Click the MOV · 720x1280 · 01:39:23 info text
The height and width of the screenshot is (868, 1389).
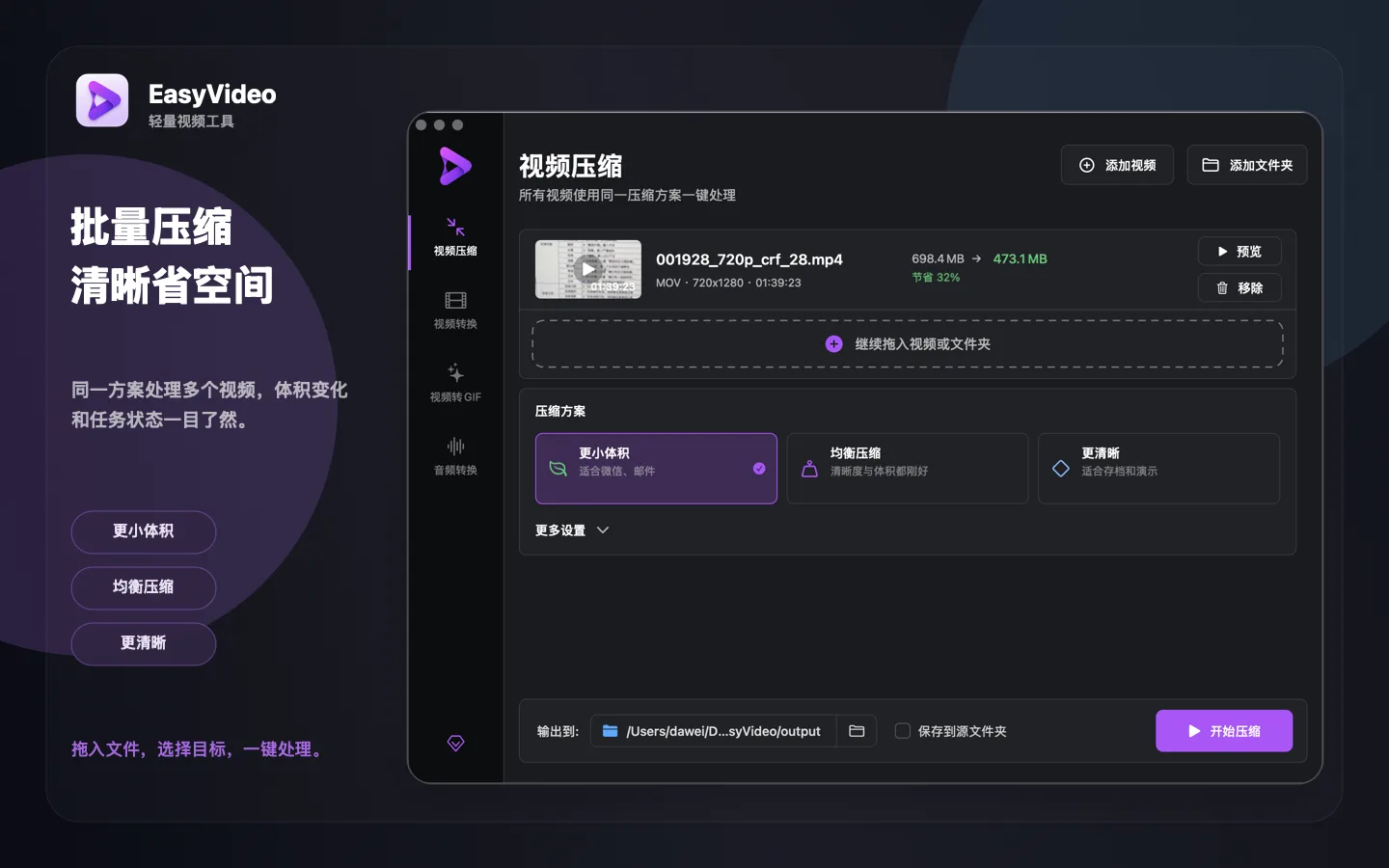728,283
